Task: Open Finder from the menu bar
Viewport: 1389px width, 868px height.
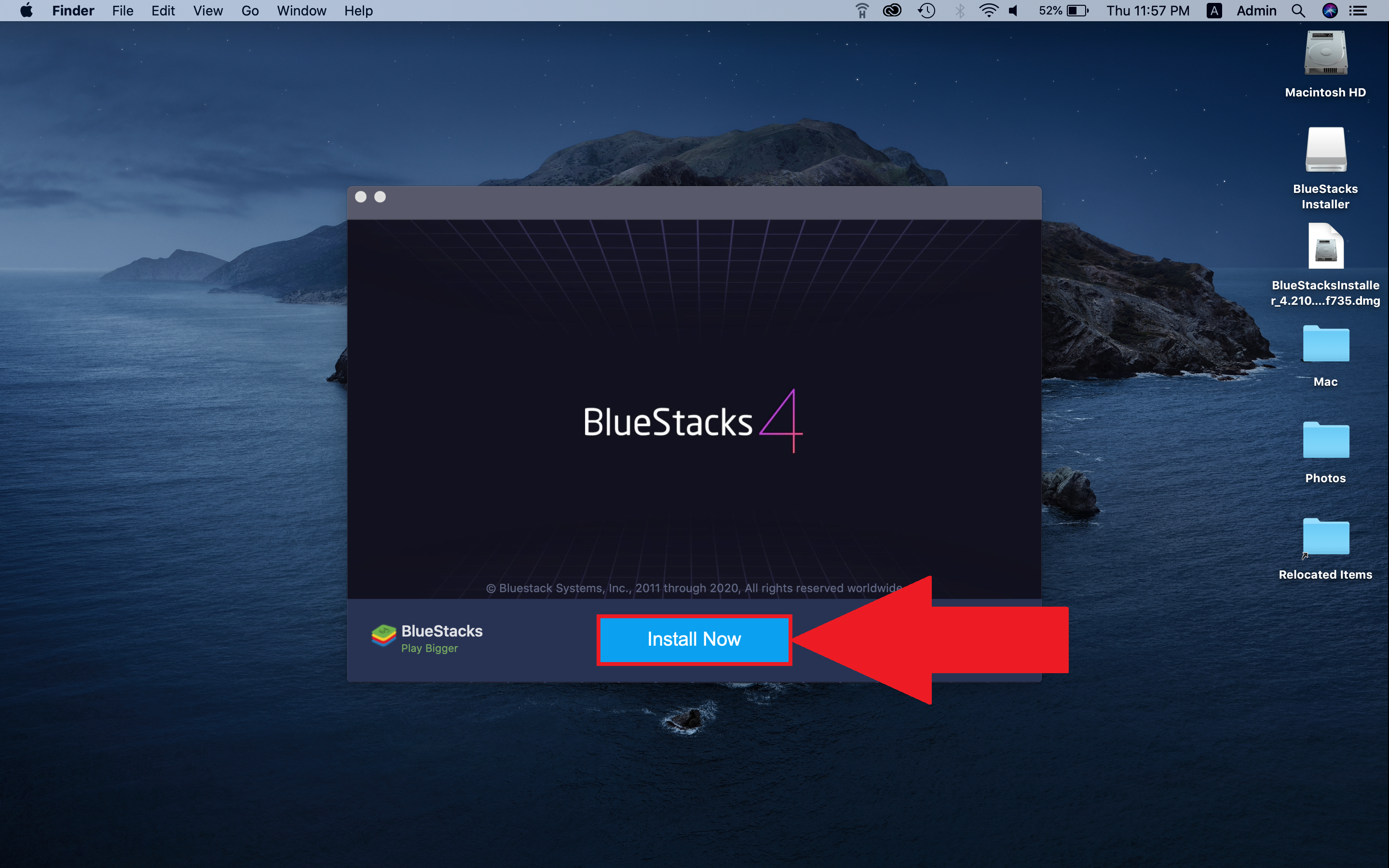Action: tap(72, 11)
